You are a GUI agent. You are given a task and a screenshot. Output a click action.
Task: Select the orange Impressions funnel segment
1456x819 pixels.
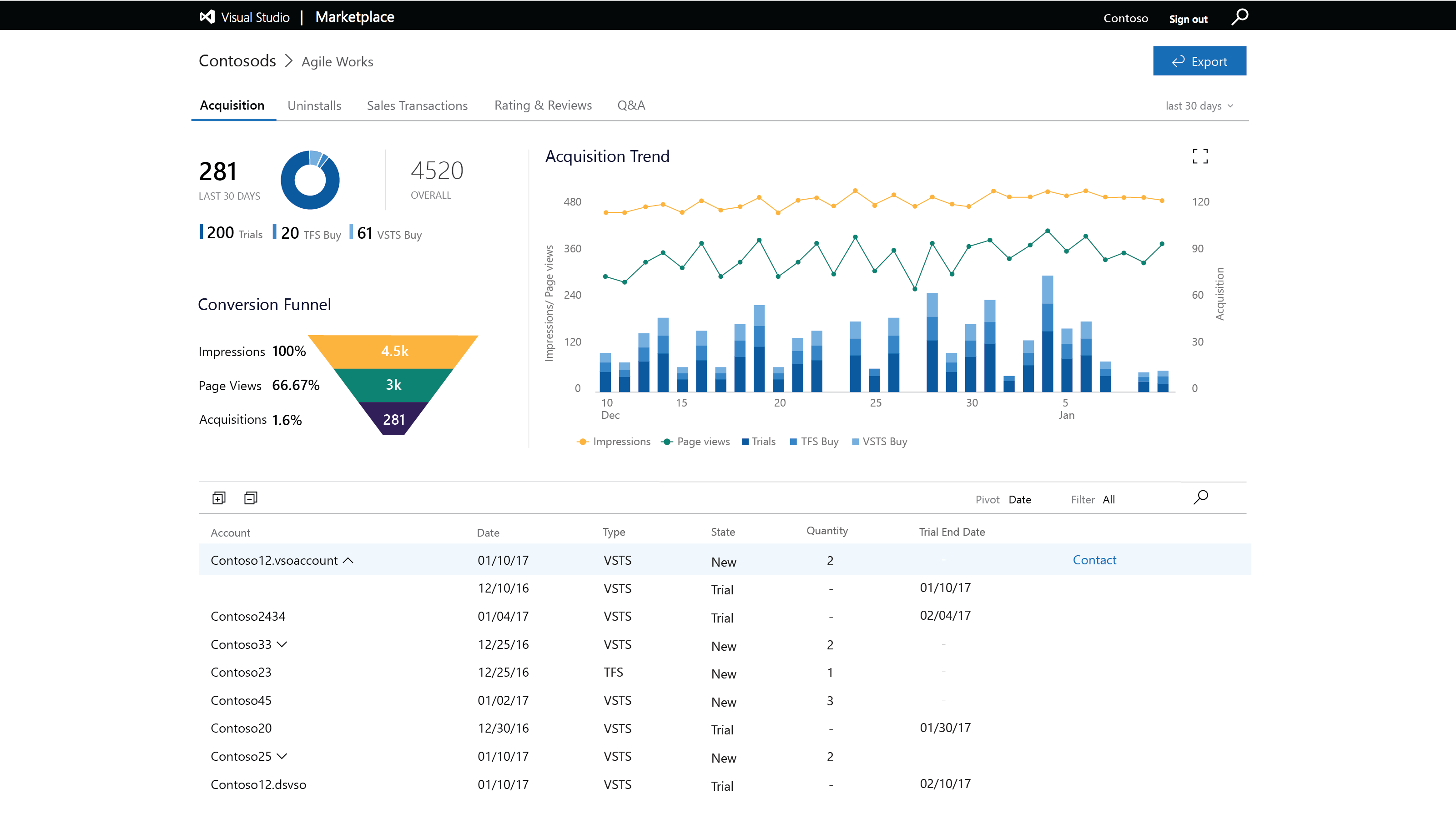[394, 351]
